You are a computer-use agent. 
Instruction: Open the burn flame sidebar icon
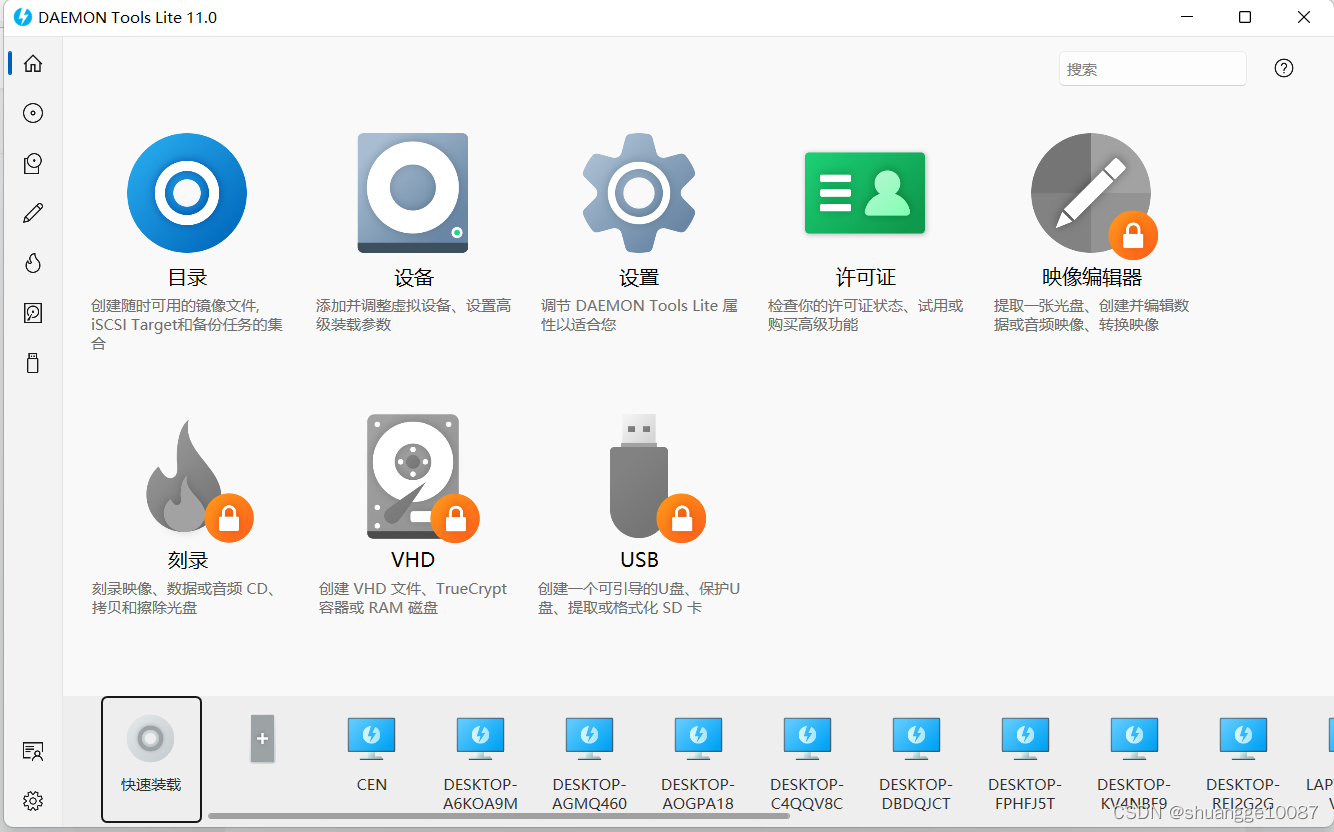(x=33, y=263)
